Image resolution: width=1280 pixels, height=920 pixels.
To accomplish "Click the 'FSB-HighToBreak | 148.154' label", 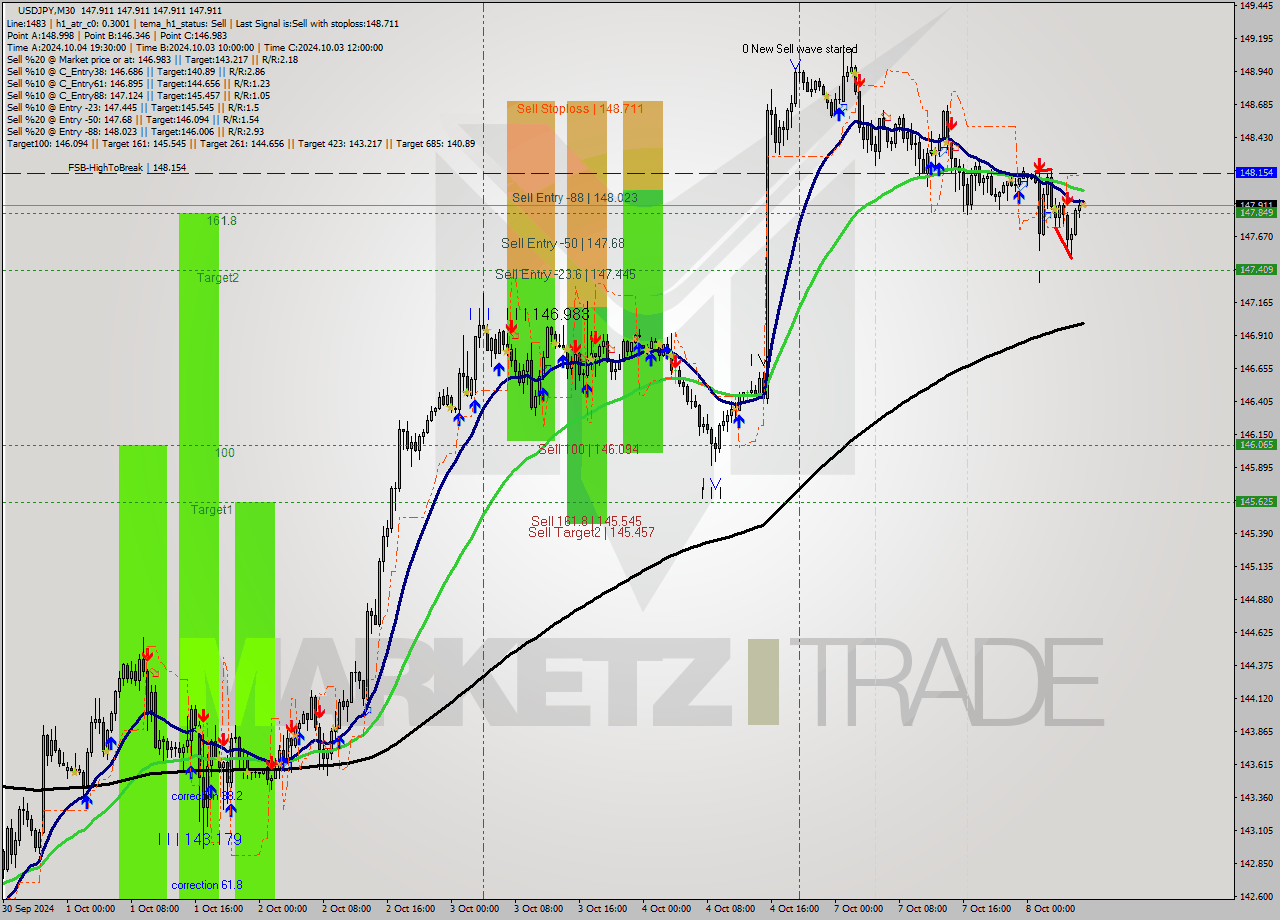I will [127, 168].
